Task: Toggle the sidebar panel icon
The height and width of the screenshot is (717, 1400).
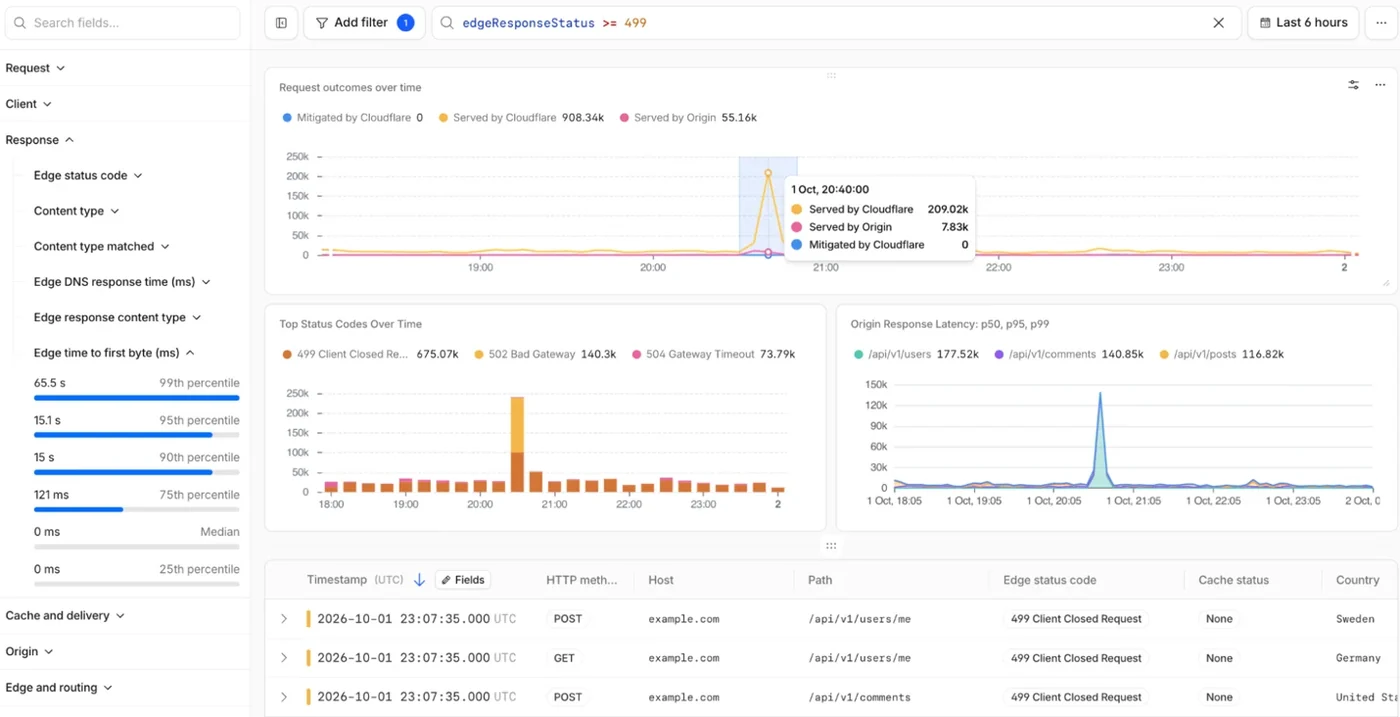Action: coord(281,23)
